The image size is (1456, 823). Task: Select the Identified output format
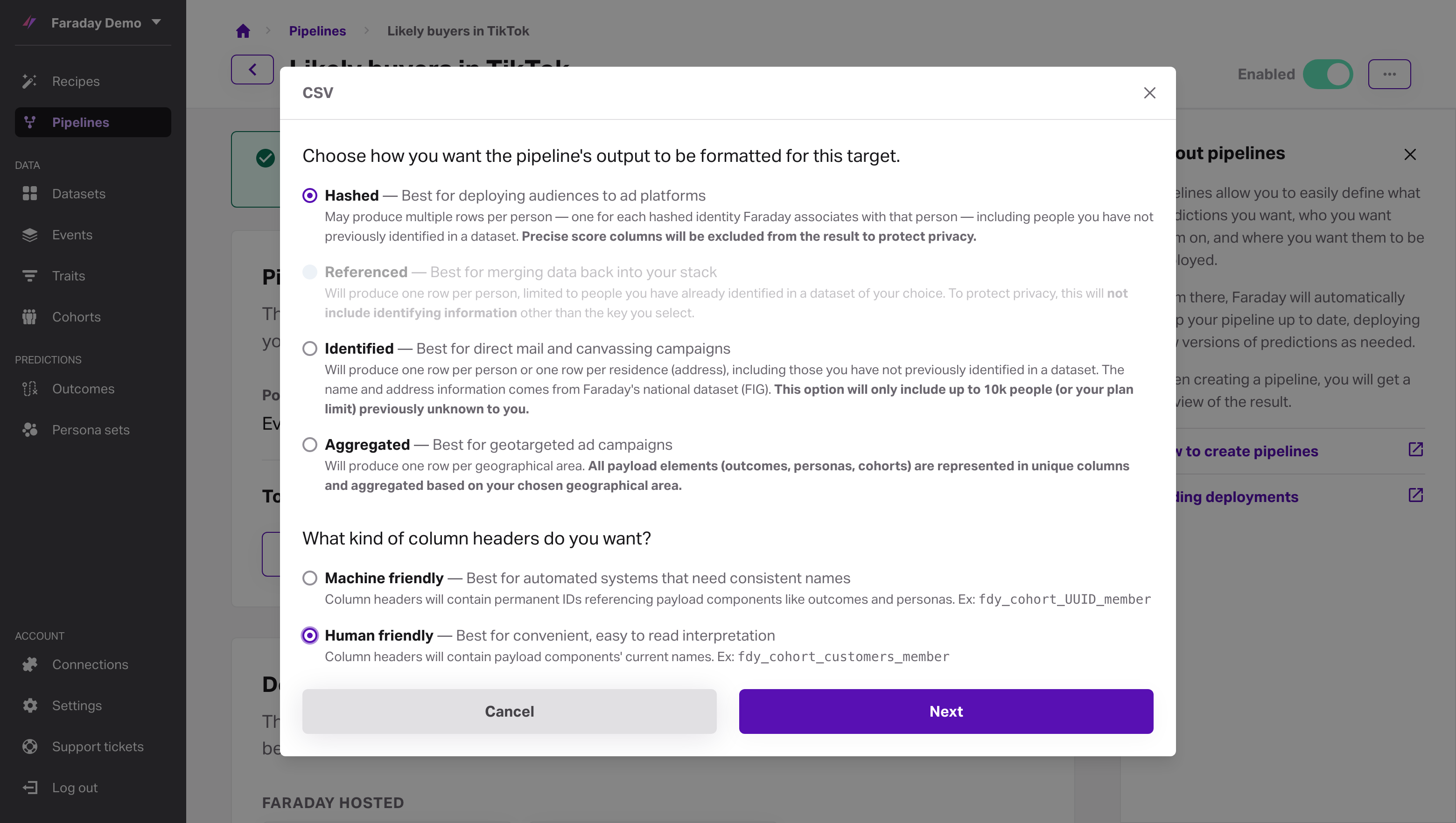[310, 349]
